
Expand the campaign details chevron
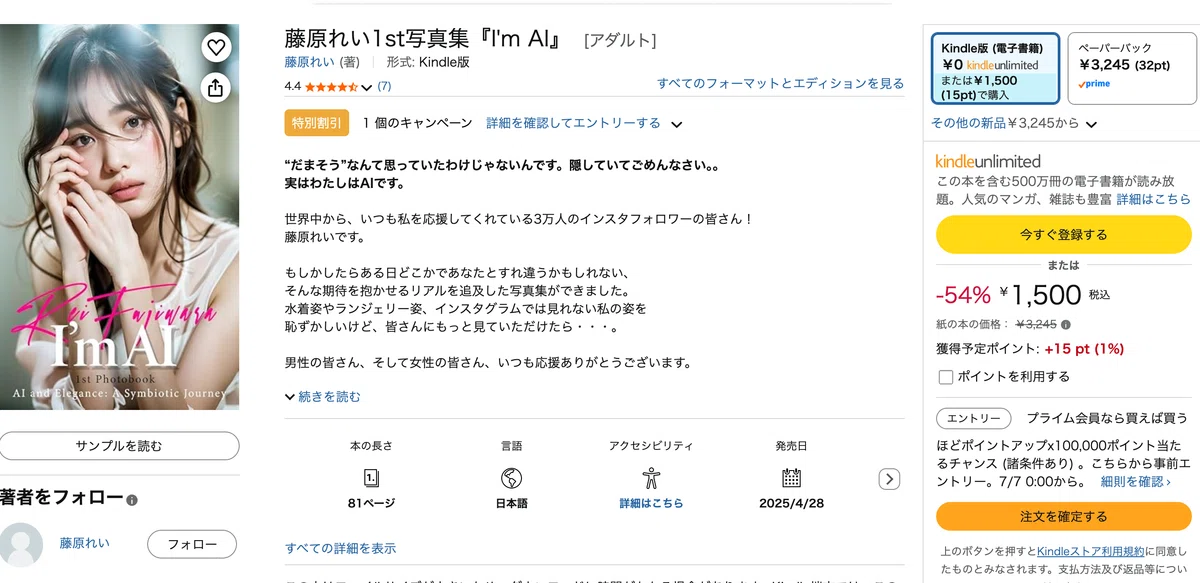(677, 124)
